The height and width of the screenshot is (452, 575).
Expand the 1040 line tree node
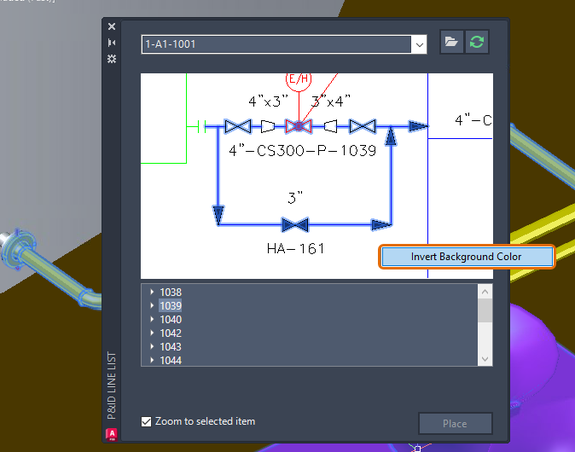[152, 319]
